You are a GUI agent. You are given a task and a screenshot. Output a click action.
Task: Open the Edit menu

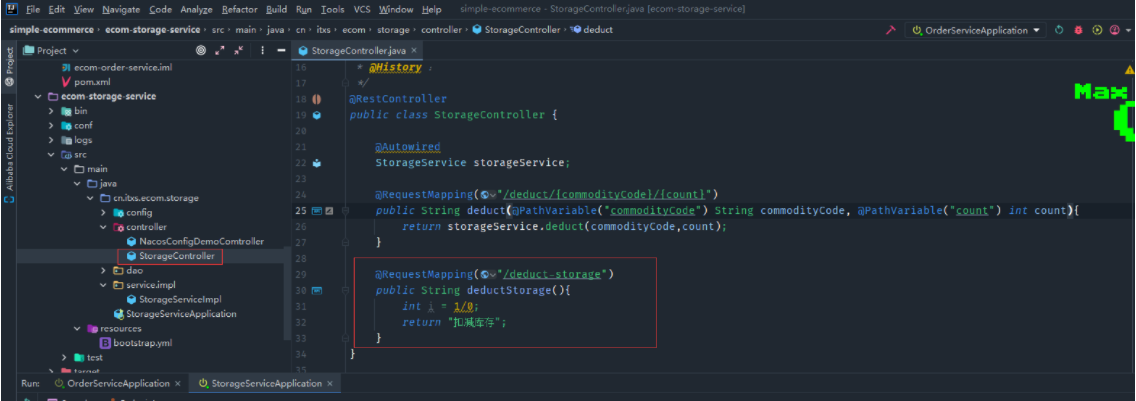coord(56,10)
